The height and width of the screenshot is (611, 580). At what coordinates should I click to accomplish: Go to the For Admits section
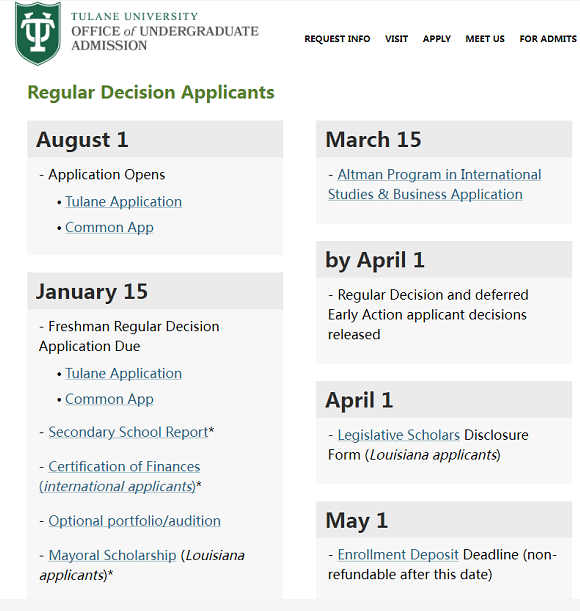548,39
